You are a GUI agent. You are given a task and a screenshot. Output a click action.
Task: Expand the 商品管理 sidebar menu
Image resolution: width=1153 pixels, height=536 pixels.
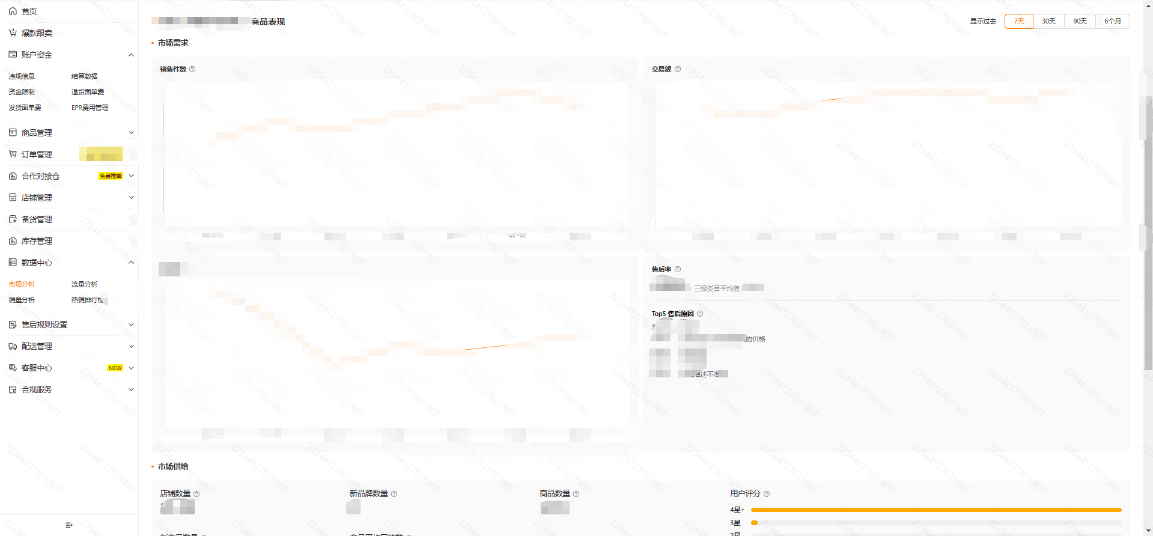131,132
